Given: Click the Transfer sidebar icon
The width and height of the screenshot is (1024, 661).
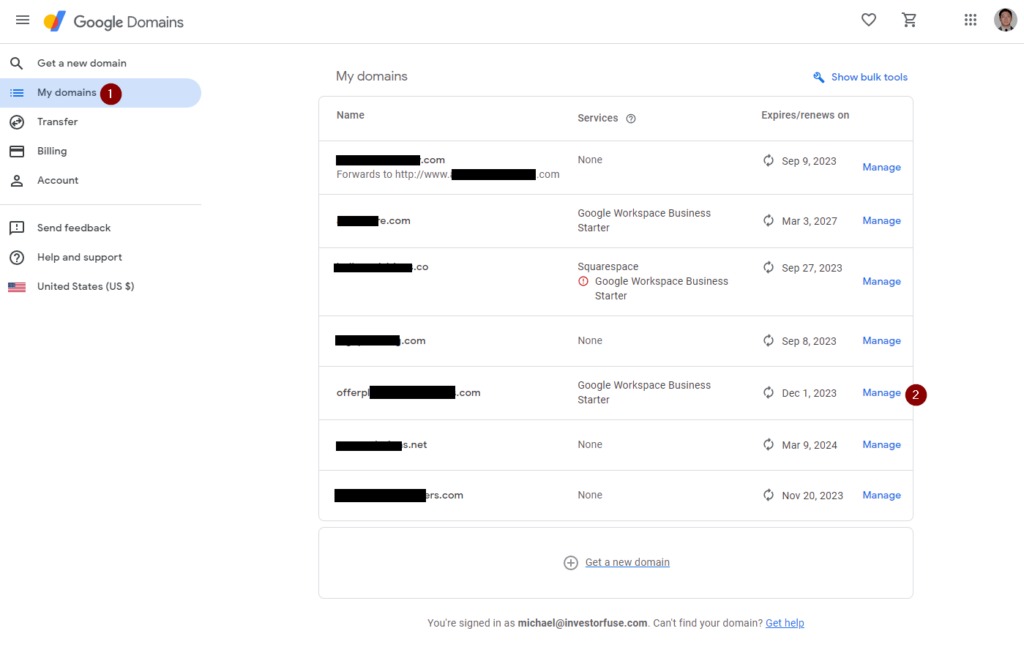Looking at the screenshot, I should (x=17, y=122).
